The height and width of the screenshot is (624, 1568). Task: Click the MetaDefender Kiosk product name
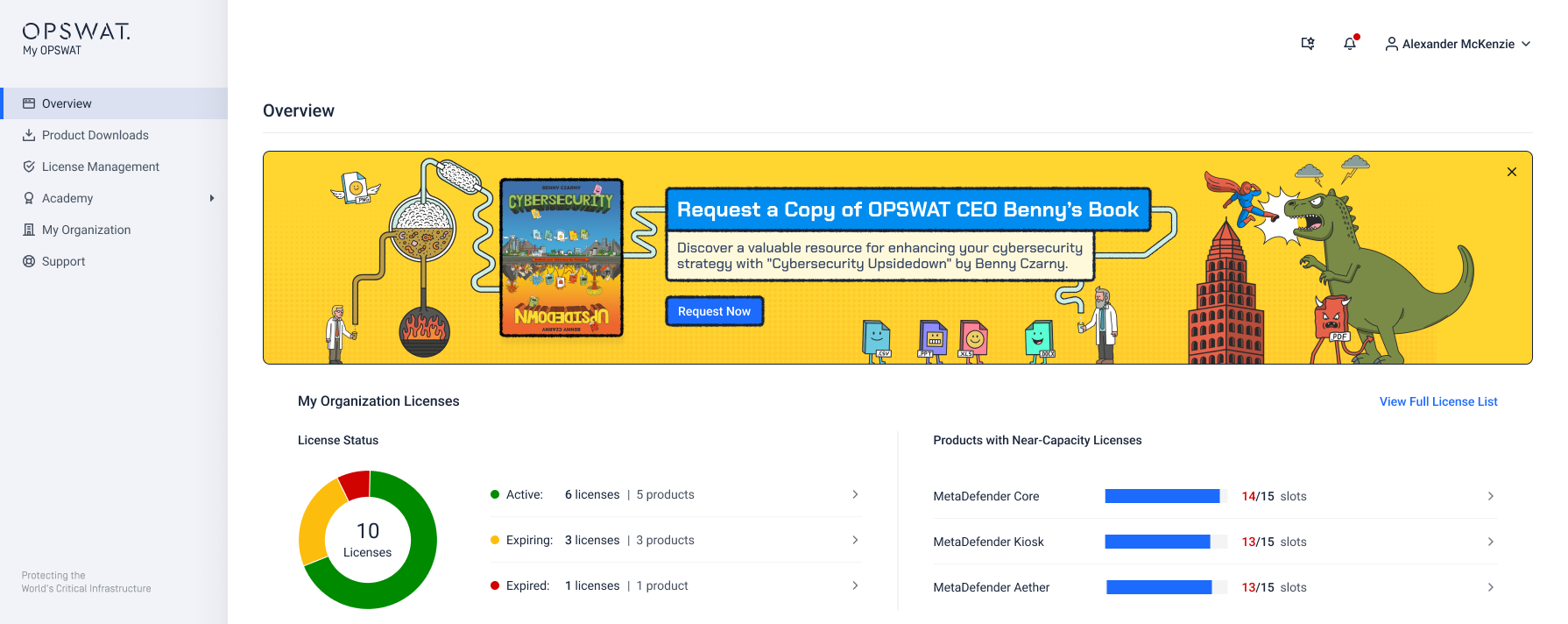(x=989, y=542)
